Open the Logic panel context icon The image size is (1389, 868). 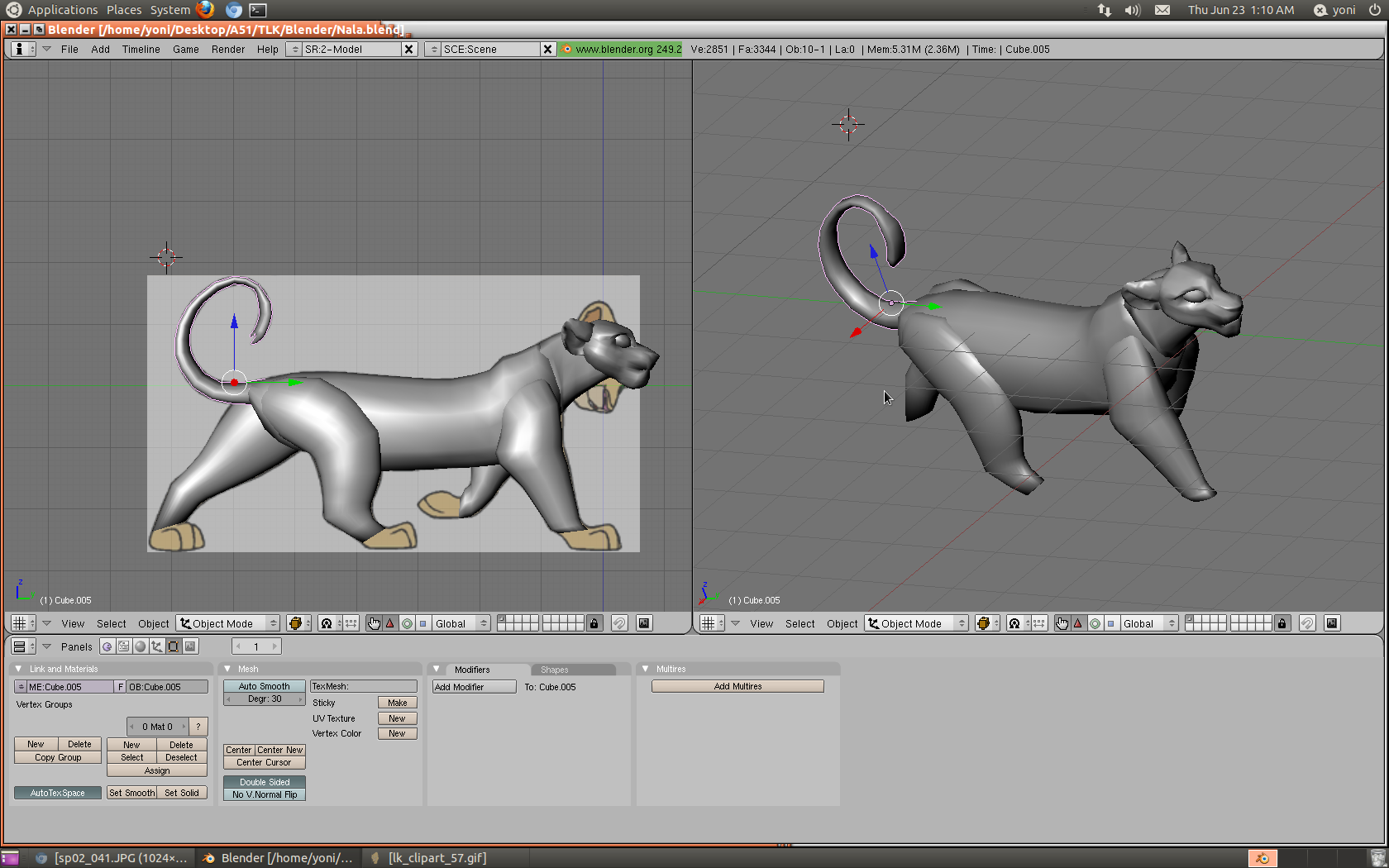point(107,646)
